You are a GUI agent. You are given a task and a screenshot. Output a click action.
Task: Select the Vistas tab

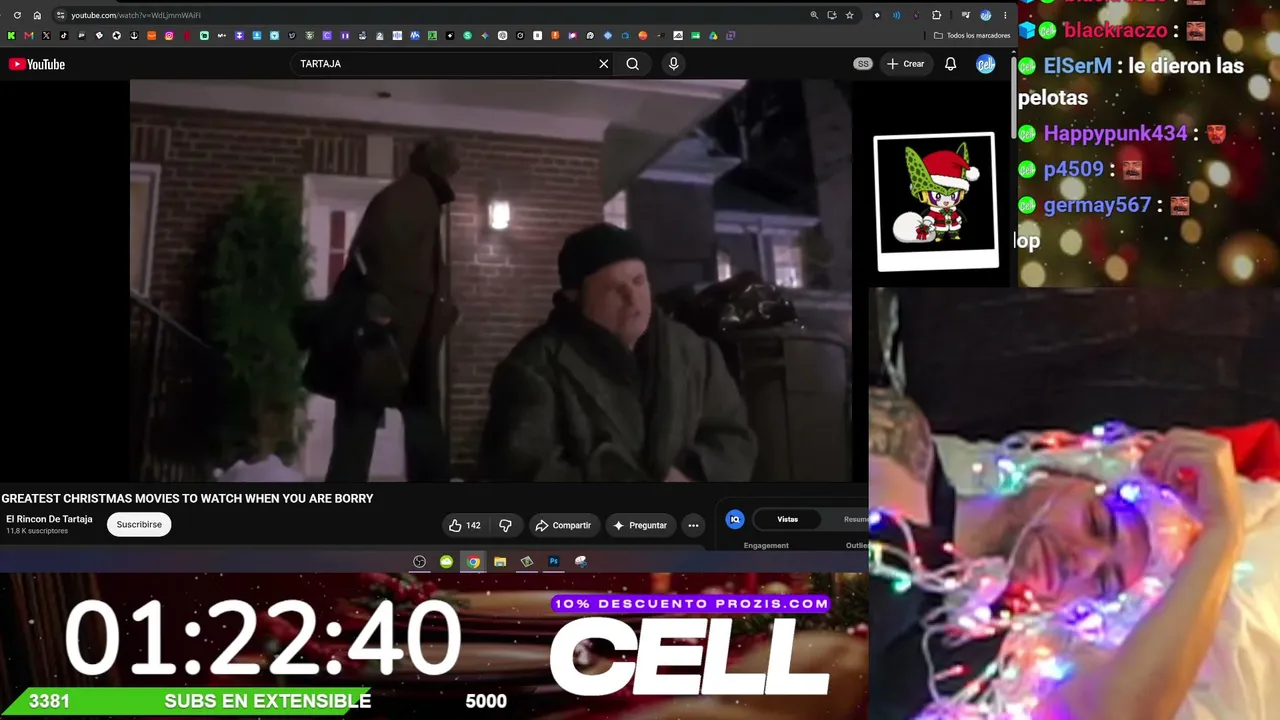[788, 519]
